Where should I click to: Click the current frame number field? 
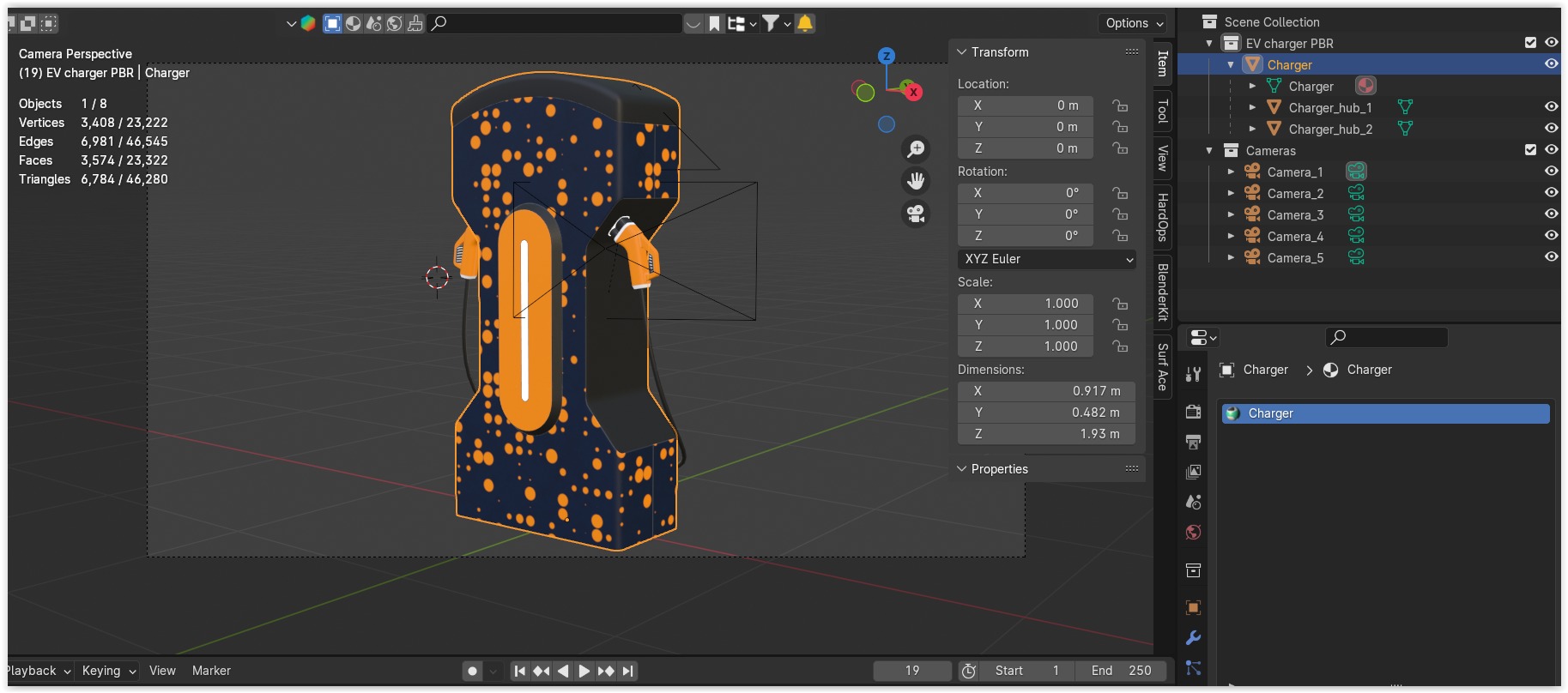(x=912, y=671)
